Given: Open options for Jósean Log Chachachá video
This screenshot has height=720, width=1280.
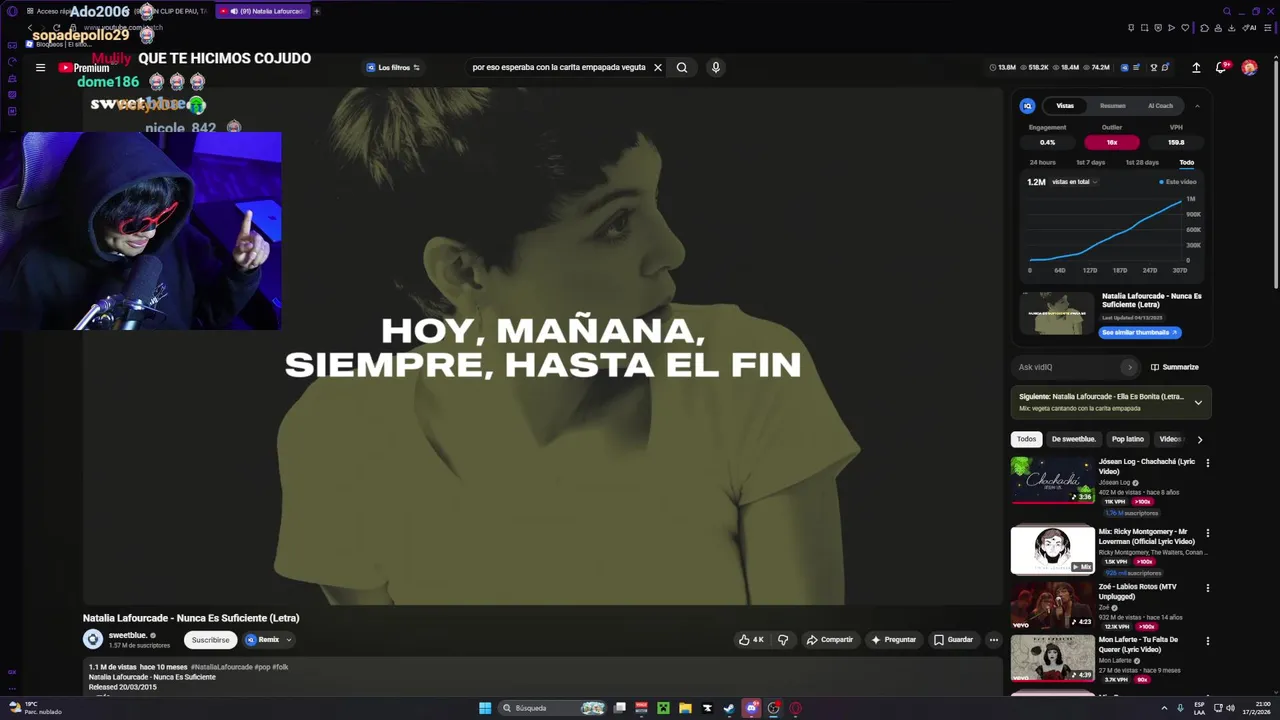Looking at the screenshot, I should coord(1207,463).
